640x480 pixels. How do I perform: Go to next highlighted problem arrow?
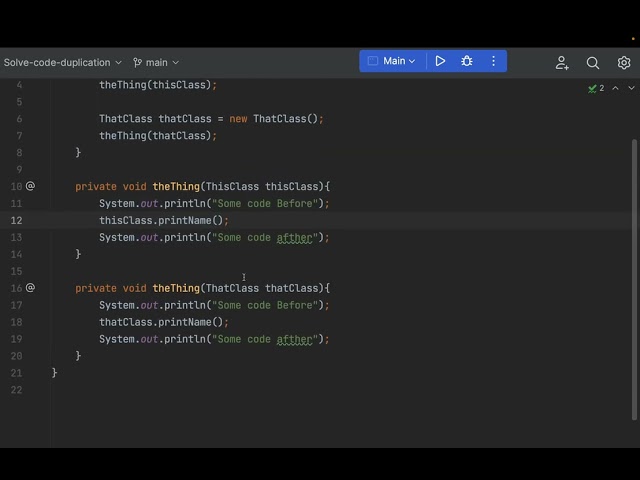click(x=631, y=88)
